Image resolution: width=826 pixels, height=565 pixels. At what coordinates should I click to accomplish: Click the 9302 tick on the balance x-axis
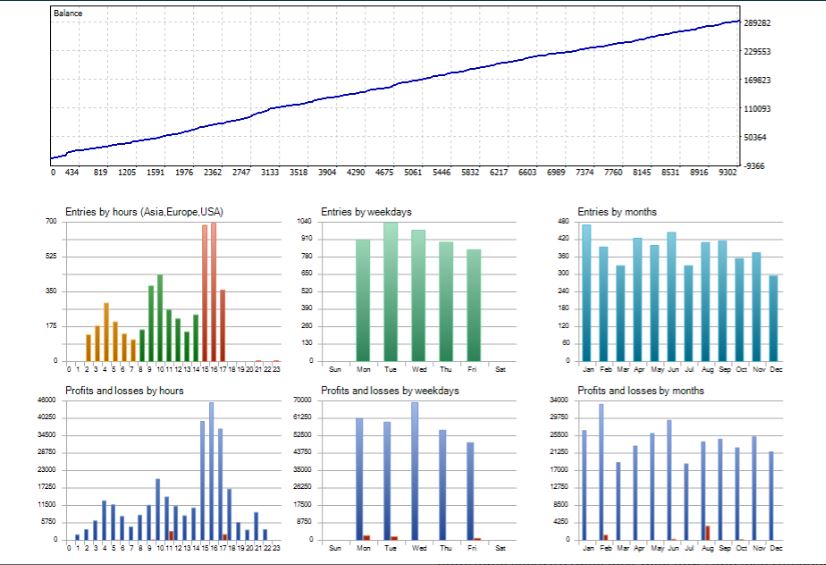click(727, 172)
